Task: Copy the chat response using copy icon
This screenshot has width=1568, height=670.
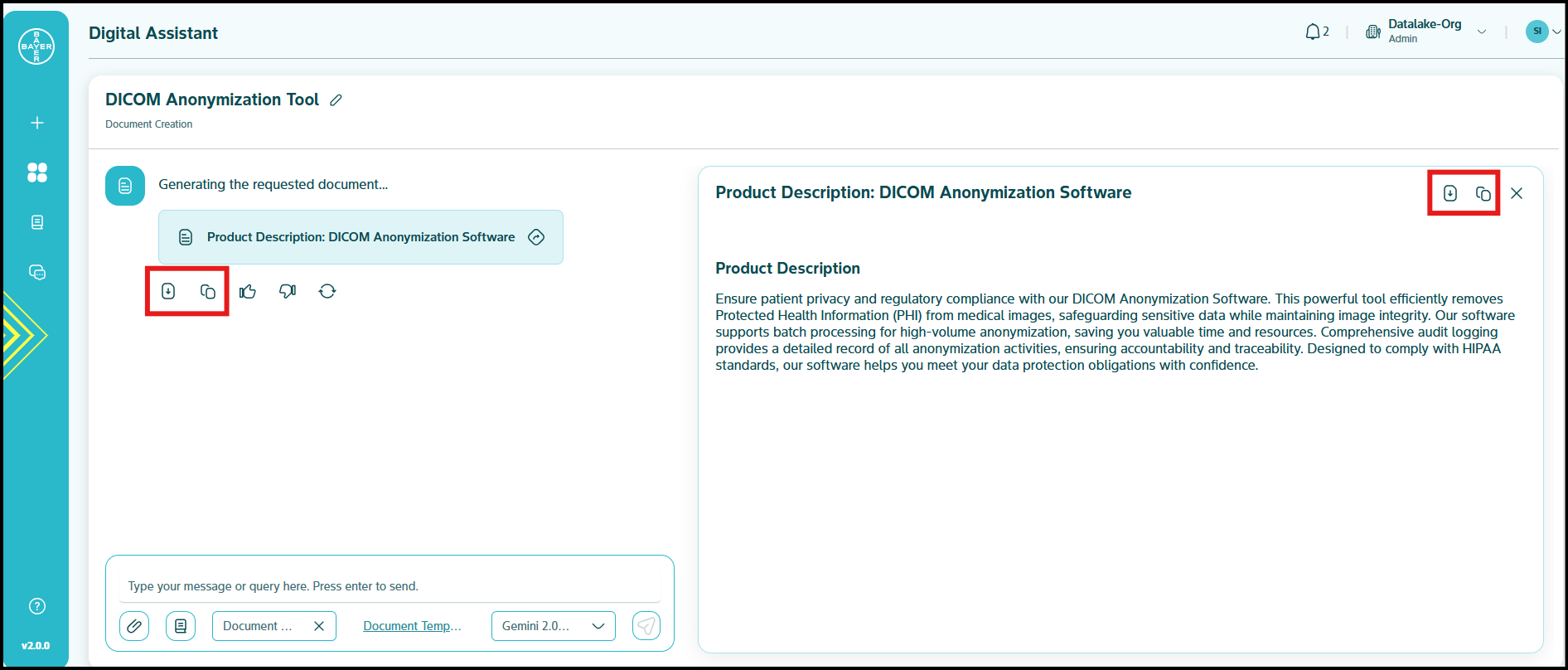Action: 208,291
